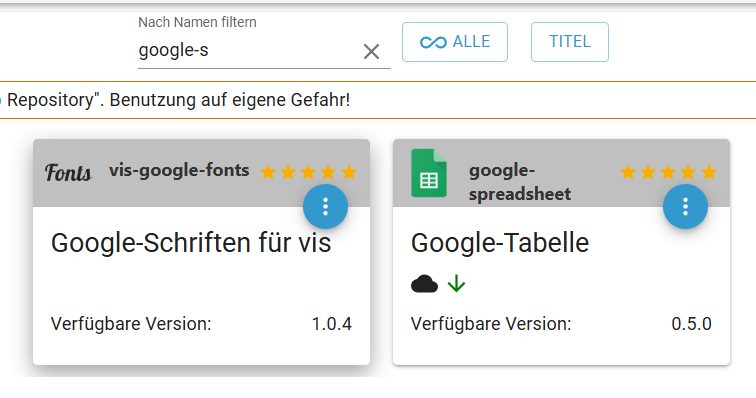Switch sorting with the TITEL button
The height and width of the screenshot is (398, 756).
click(x=569, y=42)
